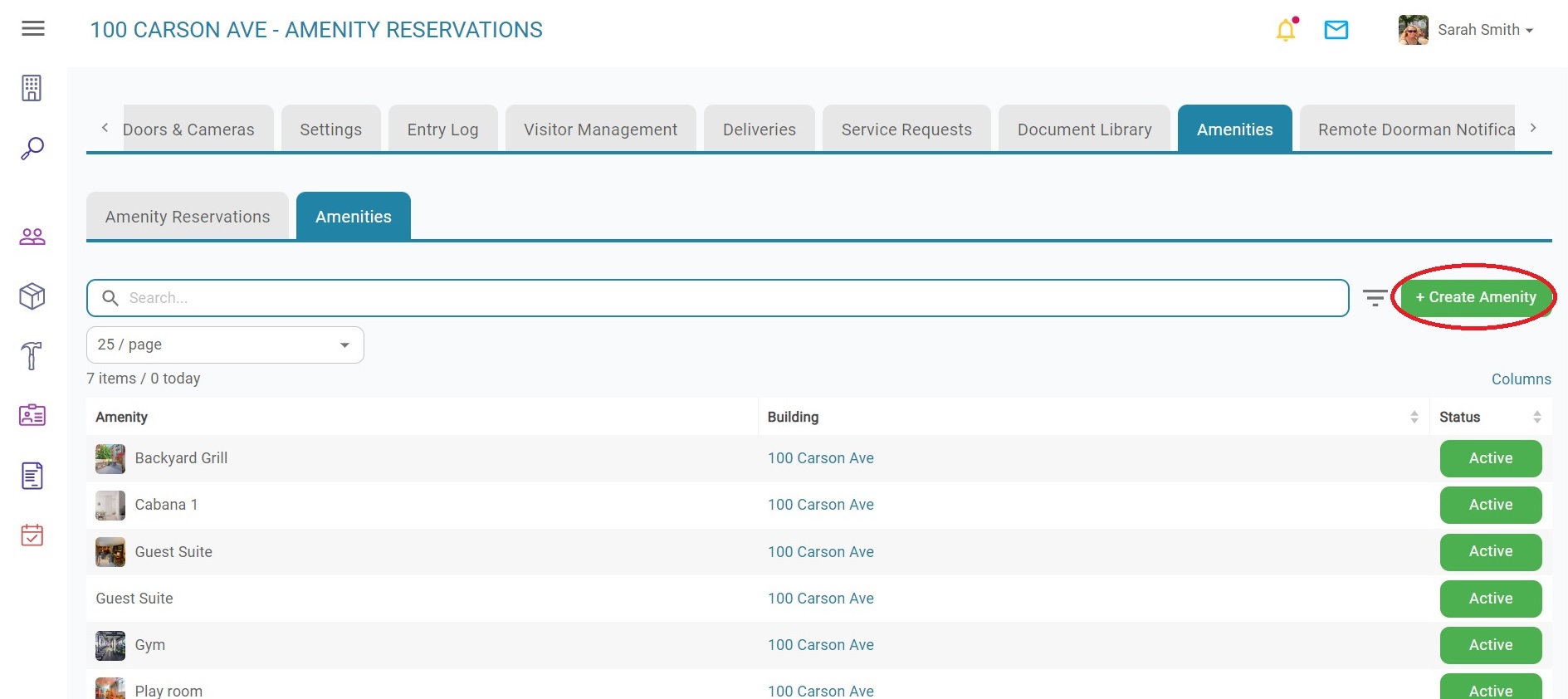Image resolution: width=1568 pixels, height=699 pixels.
Task: Open Backyard Grill thumbnail image
Action: [x=110, y=458]
